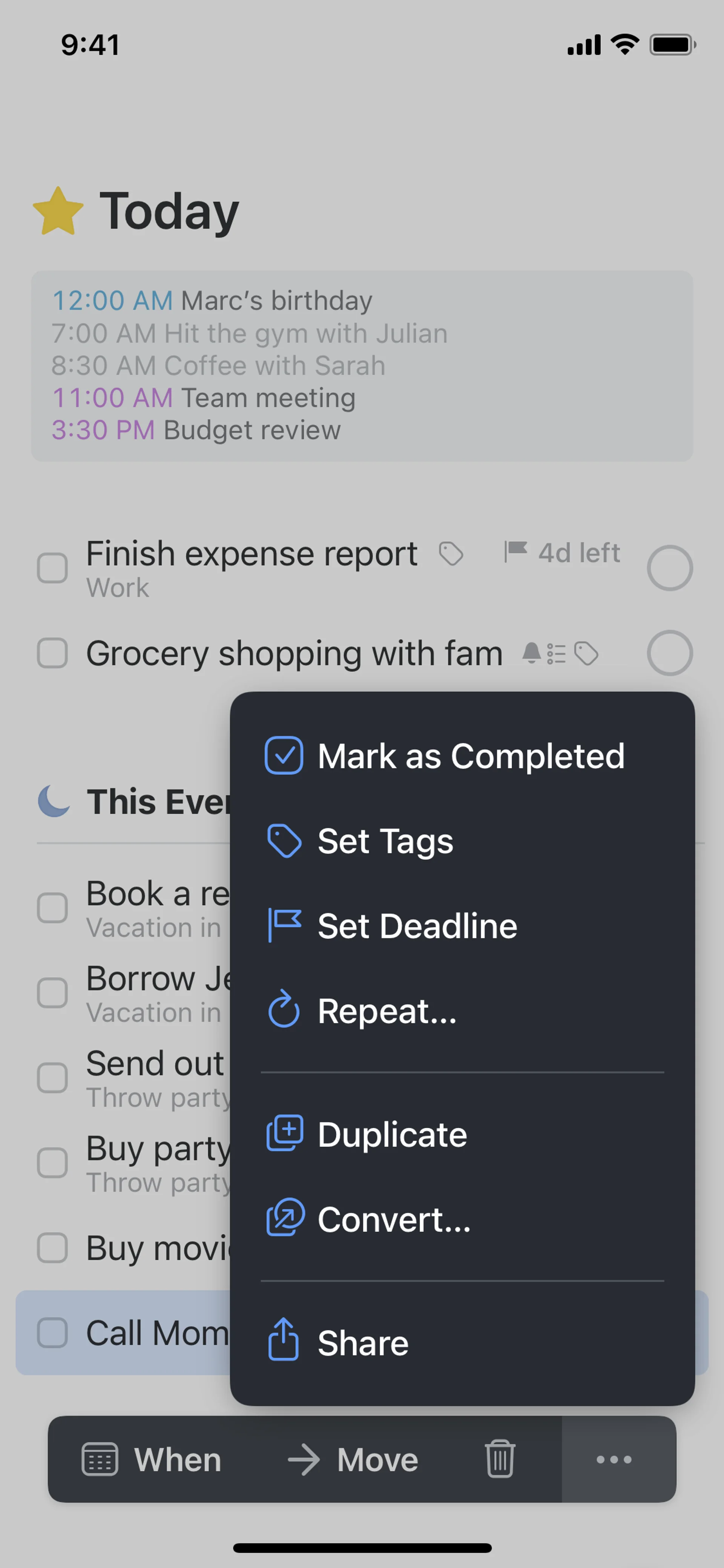Image resolution: width=724 pixels, height=1568 pixels.
Task: Toggle the Call Mom checkbox
Action: (52, 1332)
